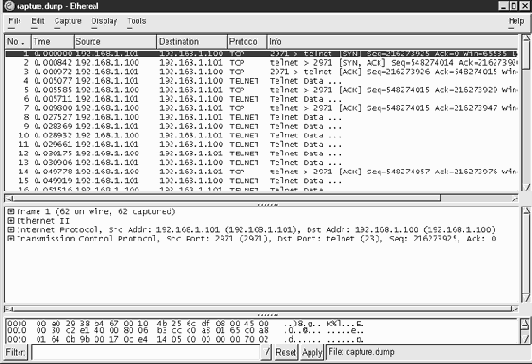Select packet 6 Telnet Data row

click(262, 99)
